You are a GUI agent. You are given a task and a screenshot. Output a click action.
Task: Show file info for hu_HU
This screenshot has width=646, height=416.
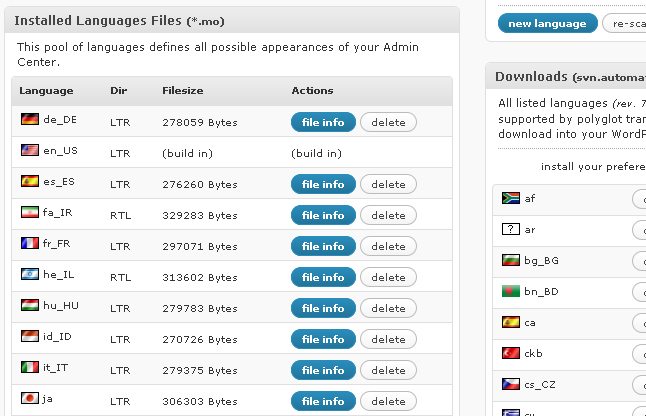tap(323, 308)
